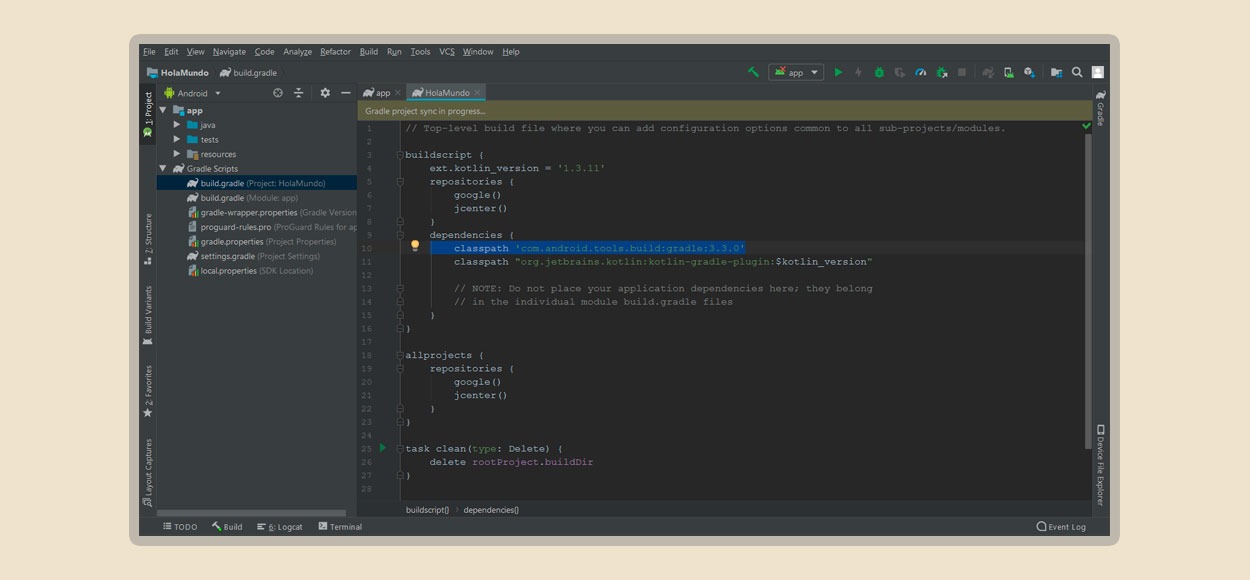The image size is (1250, 580).
Task: Open the Refactor menu
Action: (x=336, y=52)
